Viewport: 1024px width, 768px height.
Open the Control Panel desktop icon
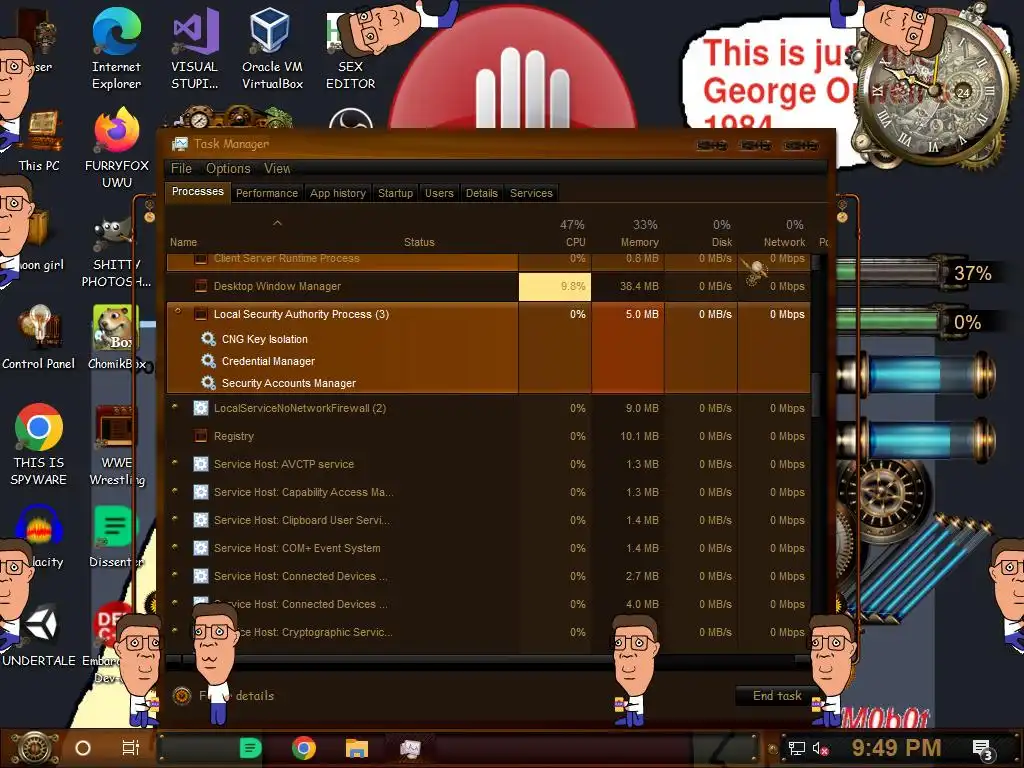tap(39, 338)
